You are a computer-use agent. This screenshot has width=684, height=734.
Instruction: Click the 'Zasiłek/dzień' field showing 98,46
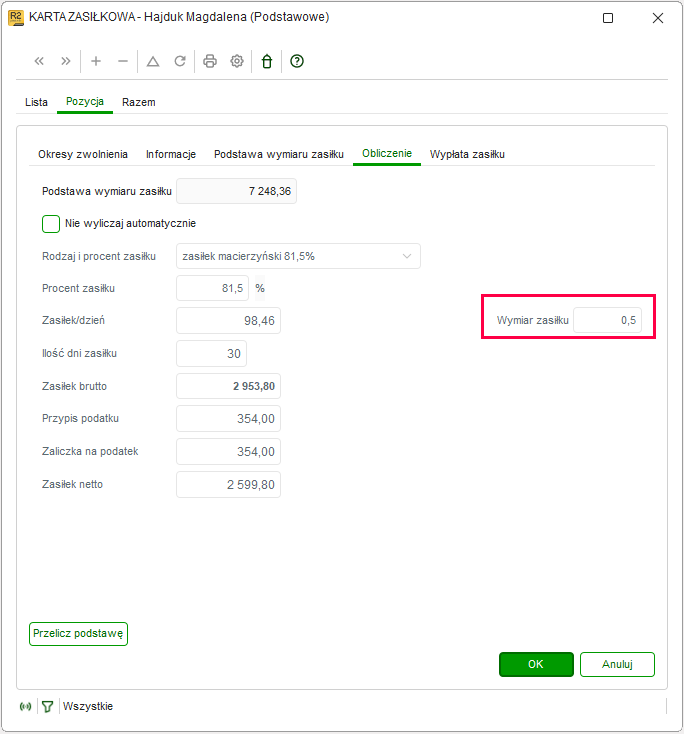(x=228, y=321)
